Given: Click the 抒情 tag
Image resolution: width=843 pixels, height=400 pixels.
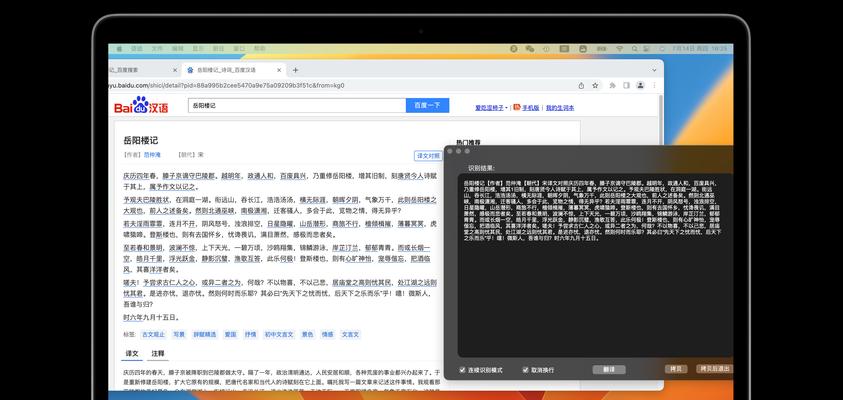Looking at the screenshot, I should coord(251,334).
